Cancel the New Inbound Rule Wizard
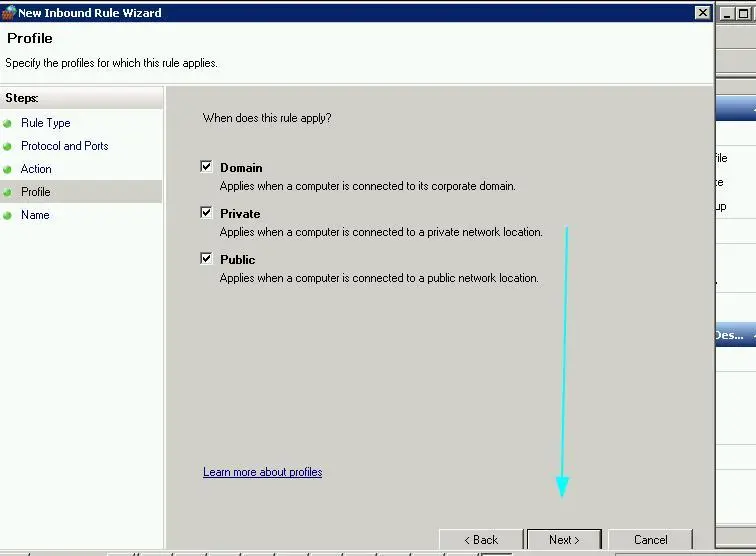 pyautogui.click(x=650, y=540)
